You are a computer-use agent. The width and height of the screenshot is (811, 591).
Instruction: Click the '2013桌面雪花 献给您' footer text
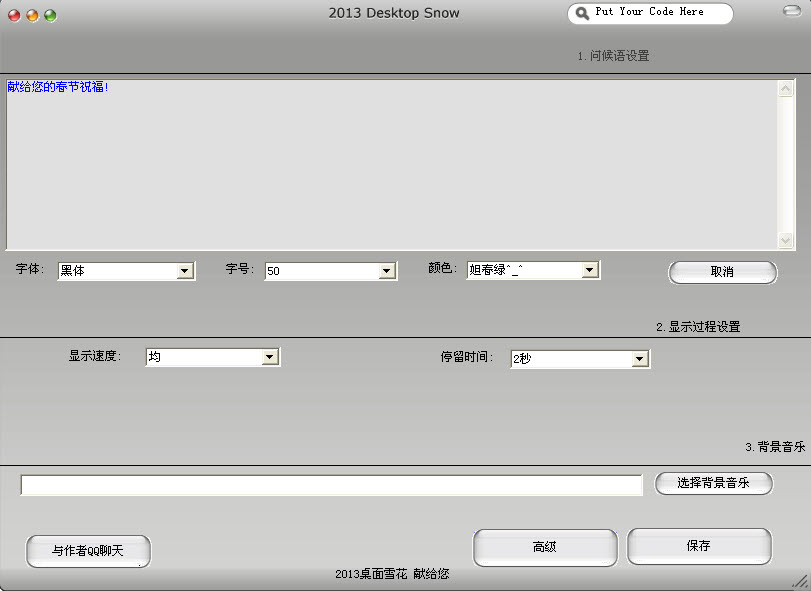392,574
